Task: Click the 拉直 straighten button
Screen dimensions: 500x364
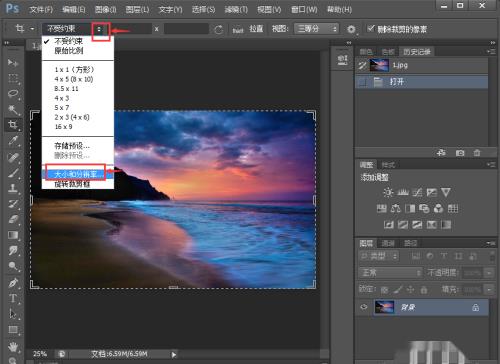Action: (256, 29)
